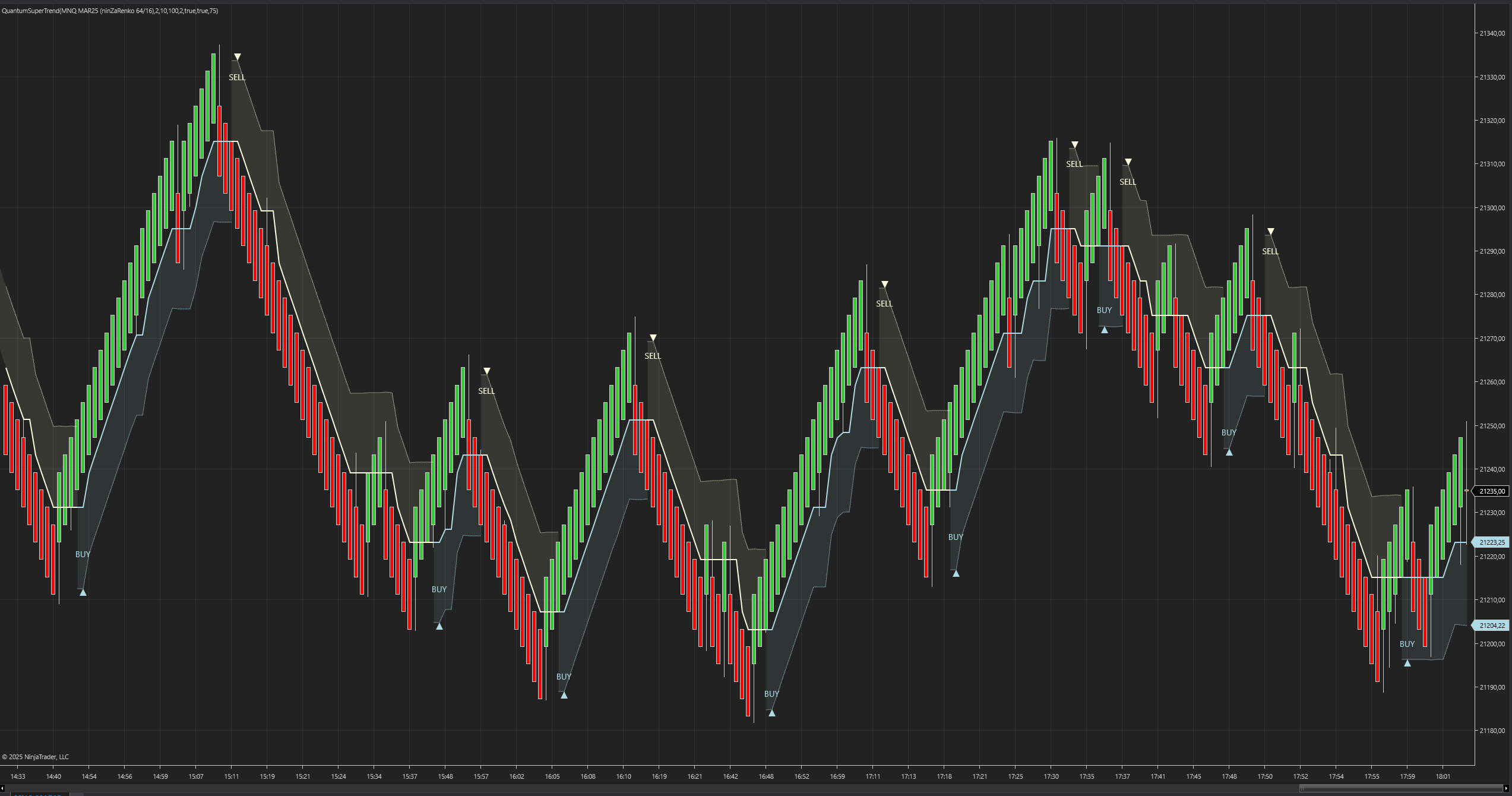Click the 16:02 time axis label
The height and width of the screenshot is (796, 1512).
tap(517, 776)
